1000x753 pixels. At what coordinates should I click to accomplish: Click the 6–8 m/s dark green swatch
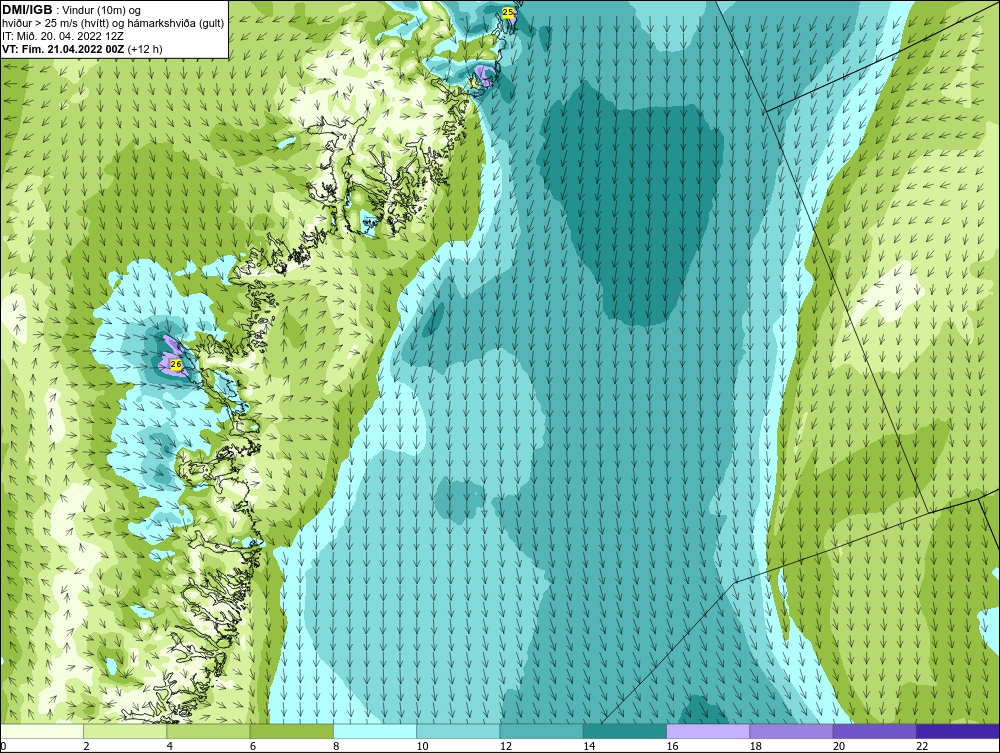291,731
